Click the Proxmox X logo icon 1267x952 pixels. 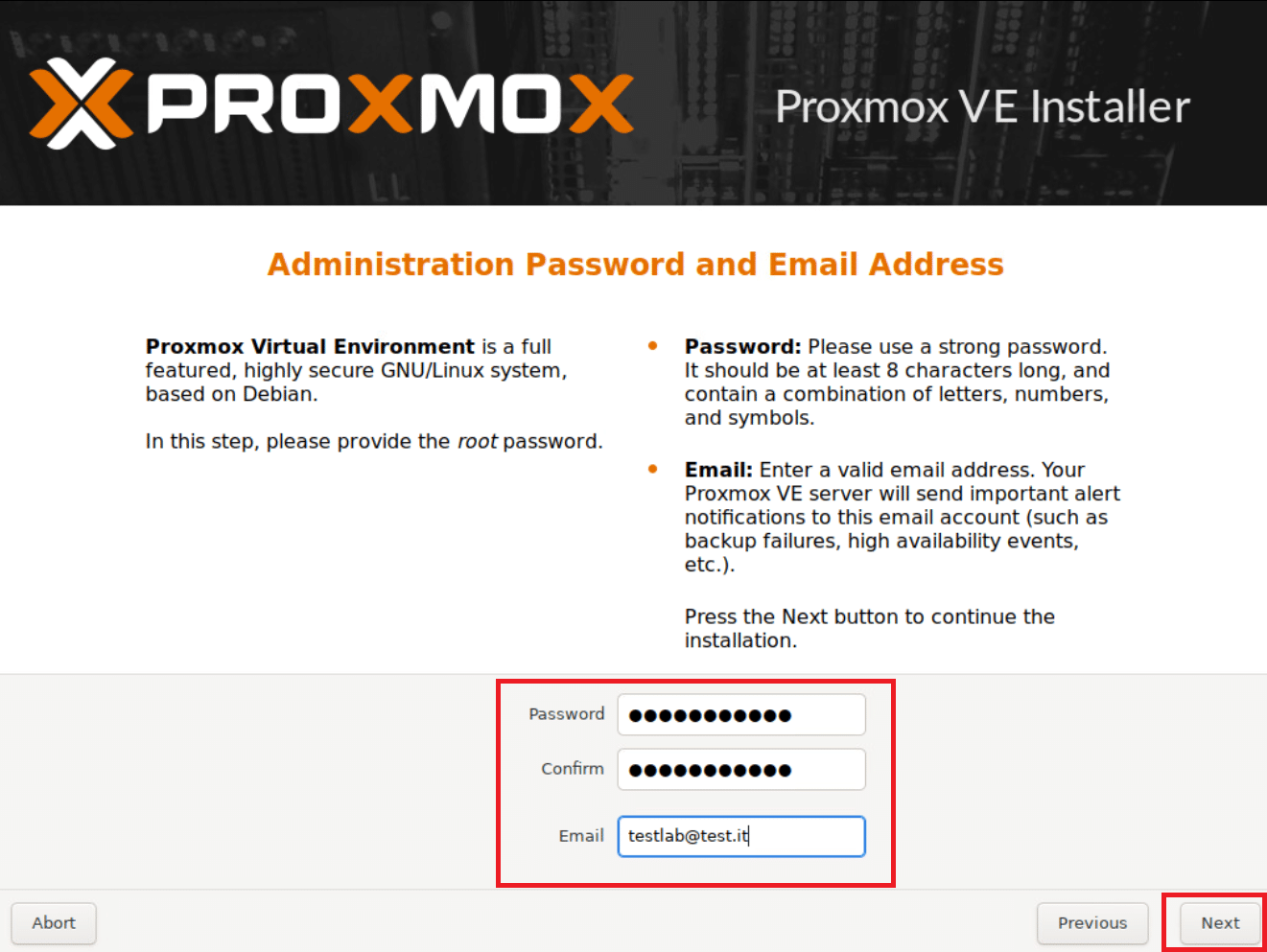[81, 104]
